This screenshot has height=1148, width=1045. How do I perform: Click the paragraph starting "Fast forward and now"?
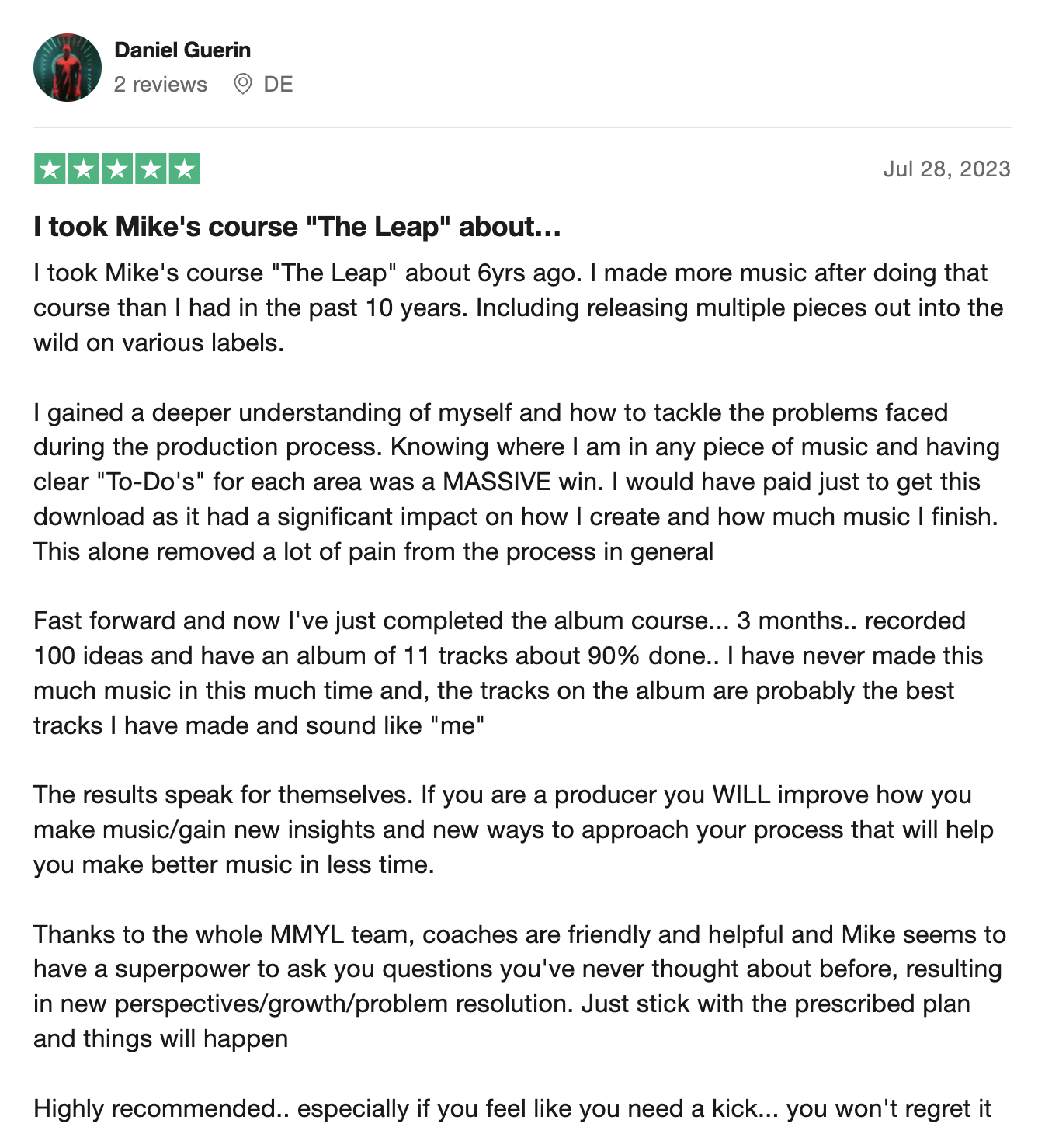tap(509, 673)
